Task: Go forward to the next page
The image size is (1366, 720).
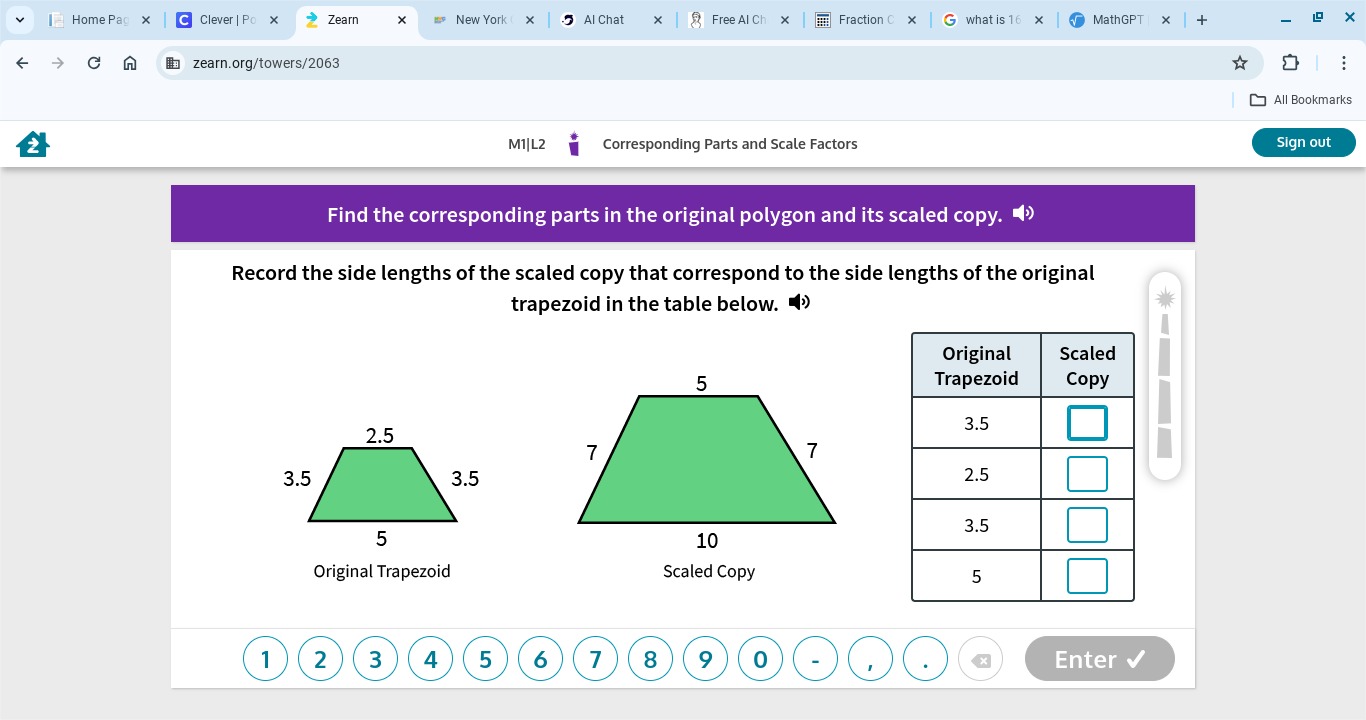Action: point(58,63)
